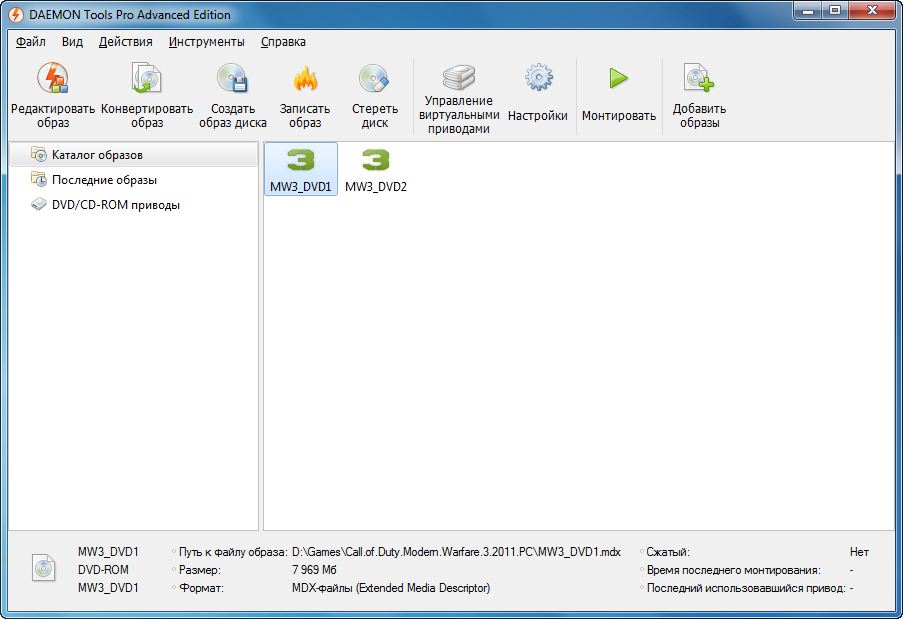The width and height of the screenshot is (903, 619).
Task: Click the size value 7 969 Мб
Action: click(314, 570)
